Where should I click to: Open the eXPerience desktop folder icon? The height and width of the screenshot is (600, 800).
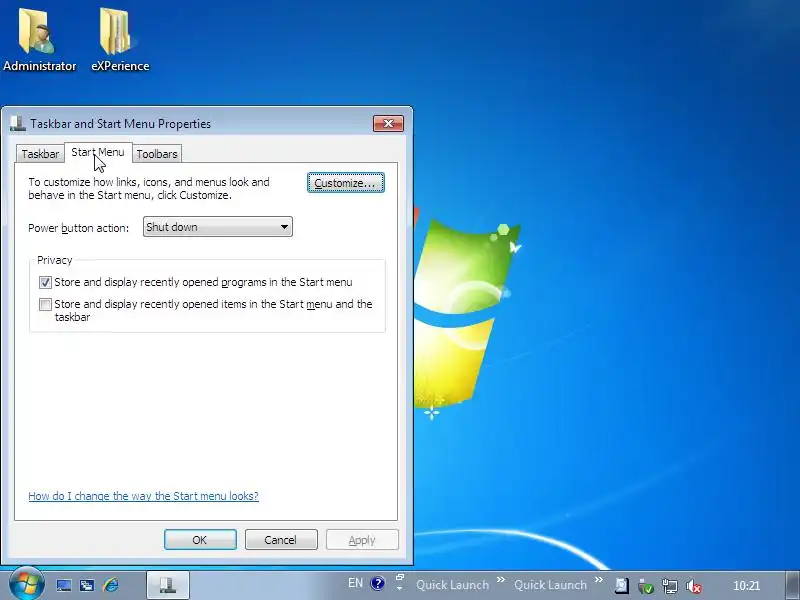point(120,40)
